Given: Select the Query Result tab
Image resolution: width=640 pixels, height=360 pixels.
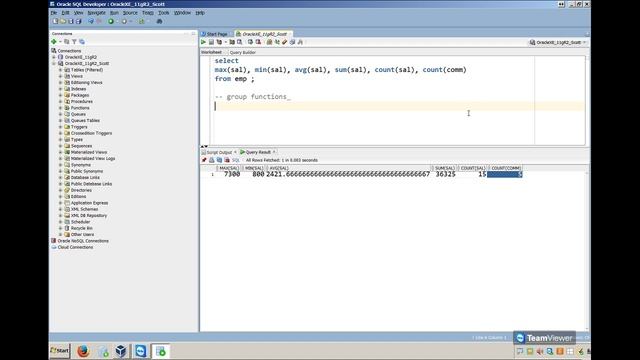Looking at the screenshot, I should 258,152.
